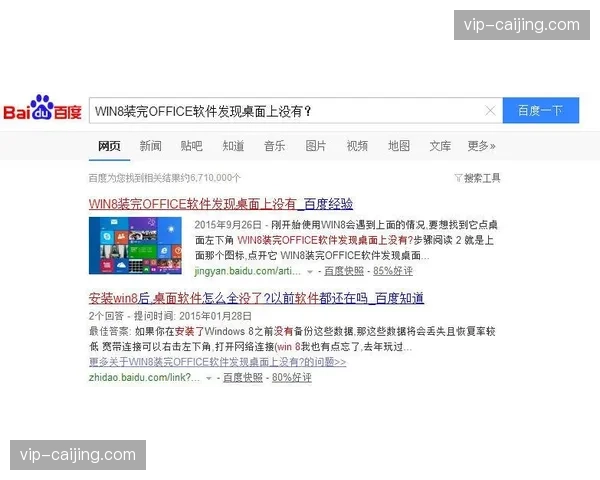This screenshot has width=600, height=480.
Task: Click the 百度一下 search button
Action: [x=540, y=111]
